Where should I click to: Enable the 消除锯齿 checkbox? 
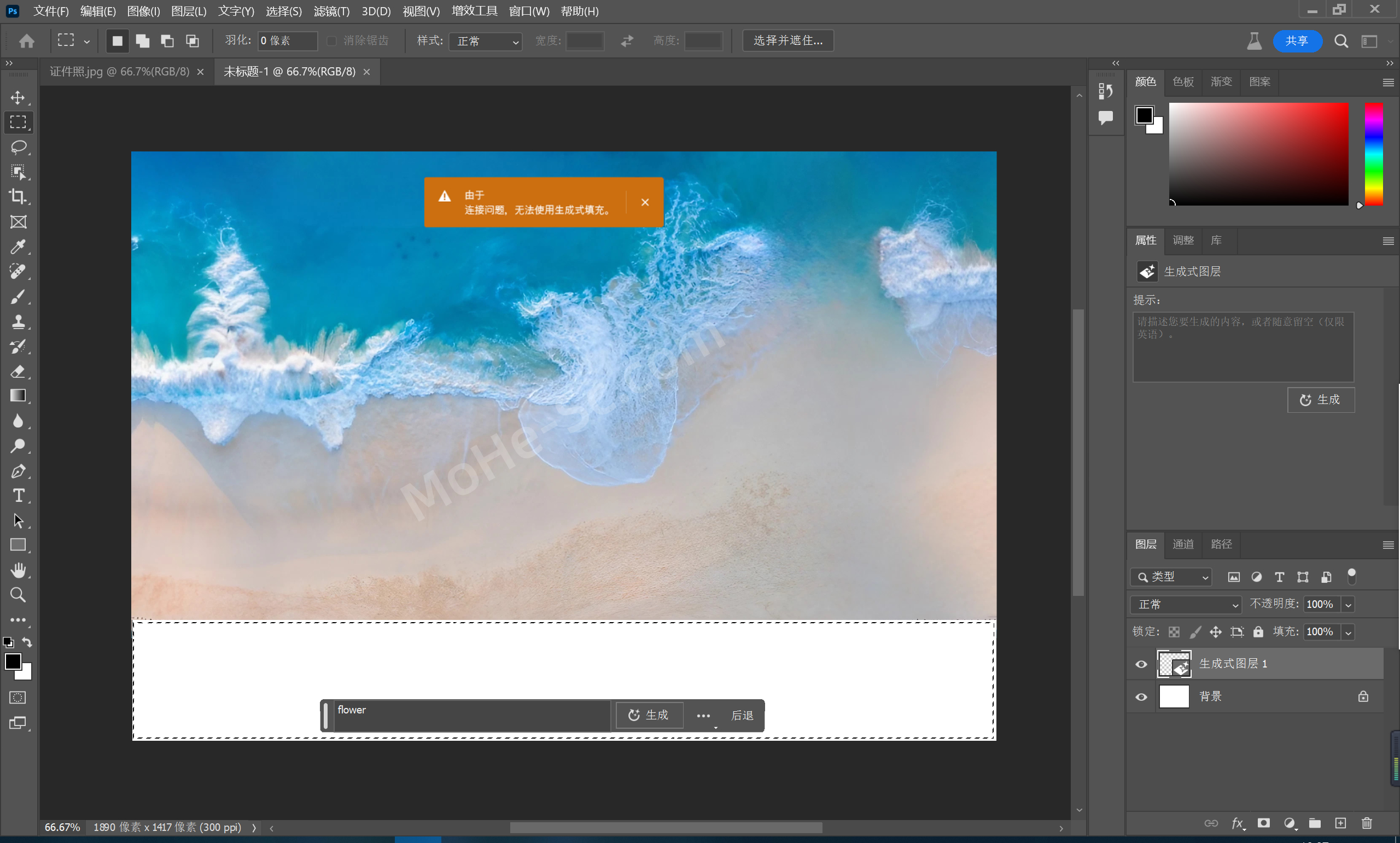point(332,41)
